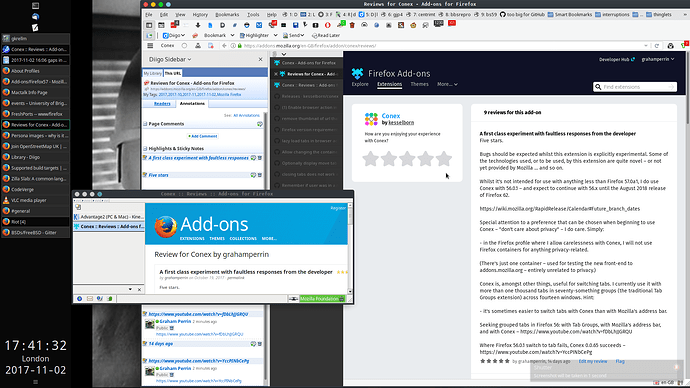690x388 pixels.
Task: Click the Opera icon in Firefox toolbar
Action: 327,25
